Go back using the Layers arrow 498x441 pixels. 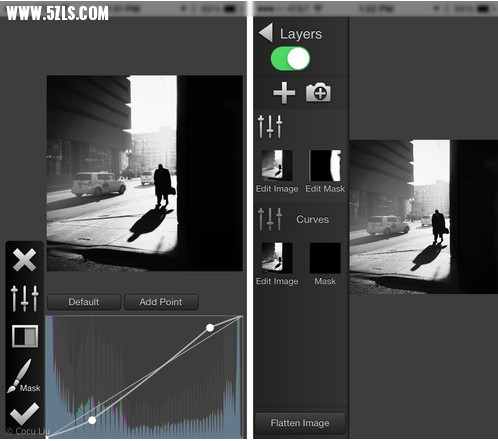click(266, 33)
